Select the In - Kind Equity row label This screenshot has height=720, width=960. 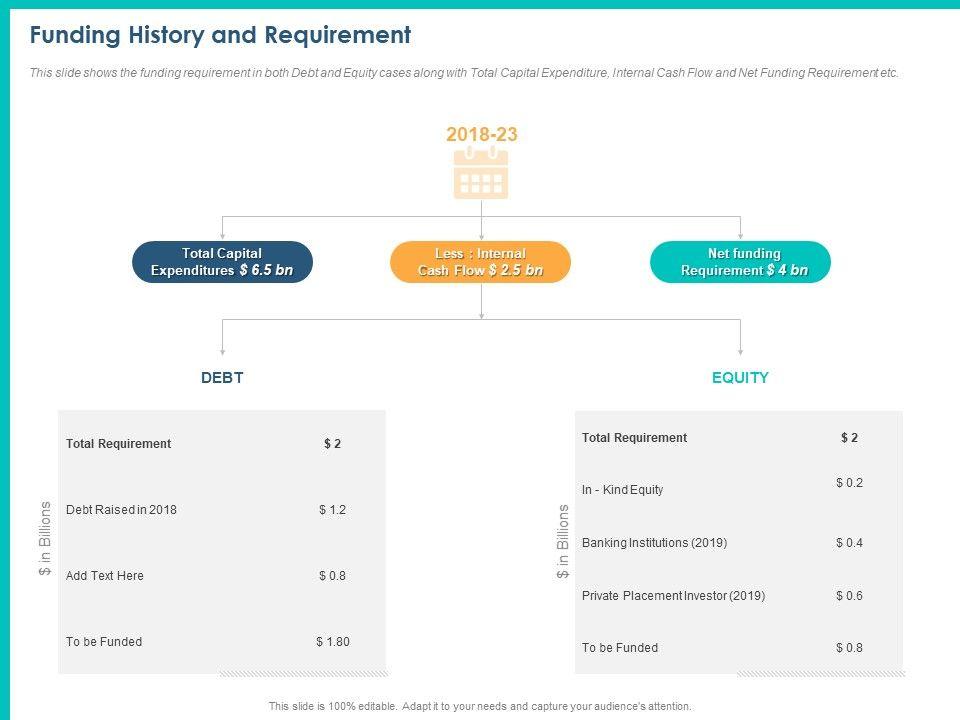coord(623,490)
